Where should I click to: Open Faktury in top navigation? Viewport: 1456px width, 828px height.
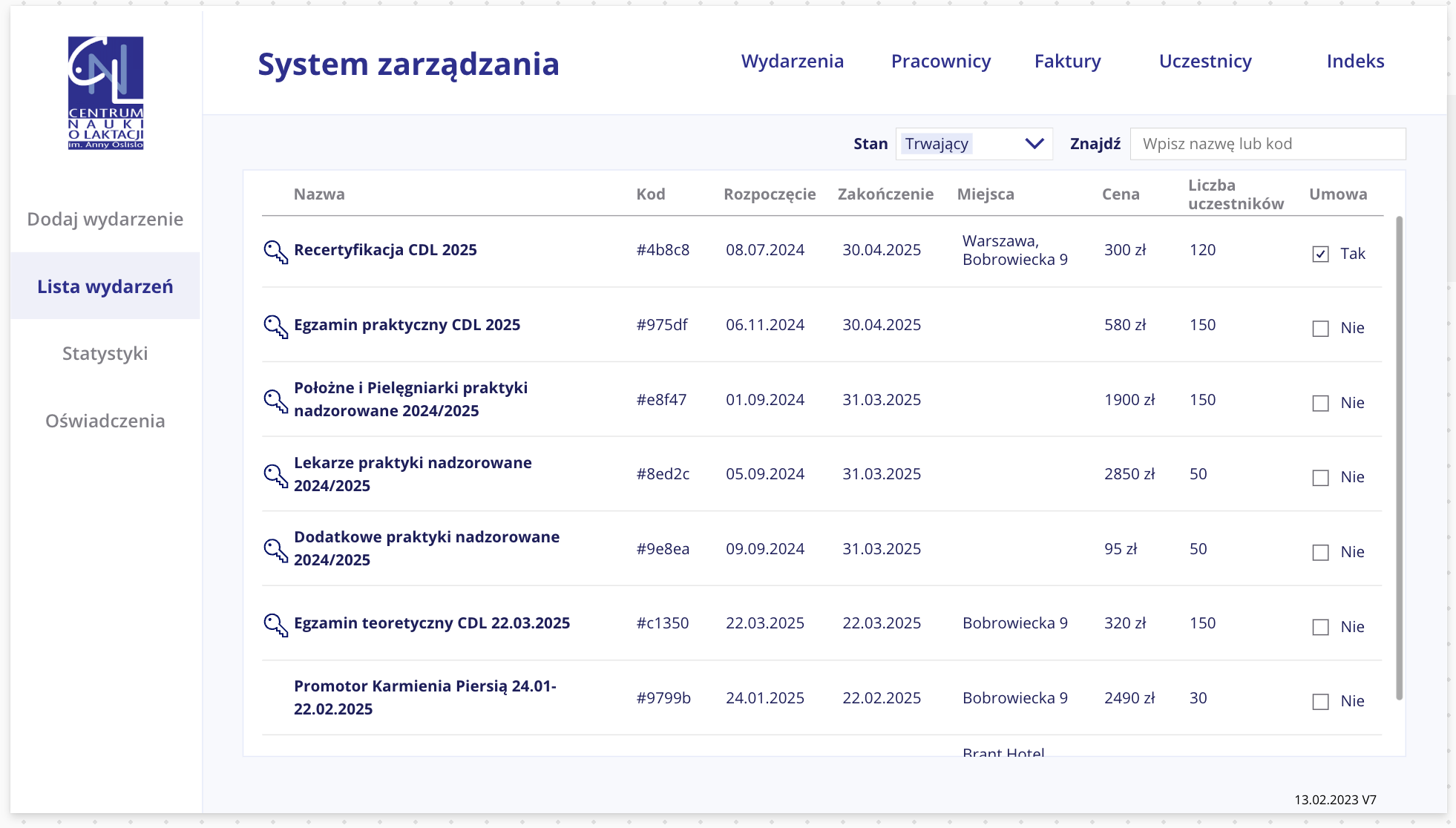tap(1068, 61)
